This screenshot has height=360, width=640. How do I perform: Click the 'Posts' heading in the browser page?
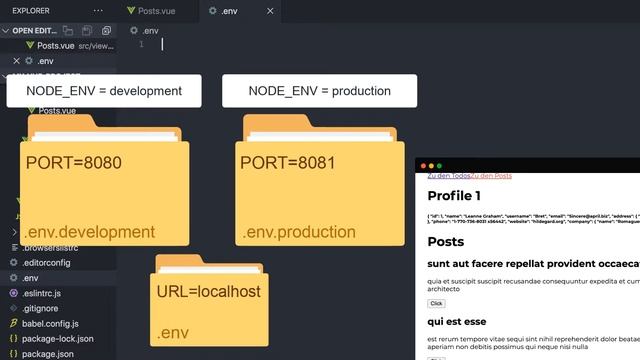[446, 242]
